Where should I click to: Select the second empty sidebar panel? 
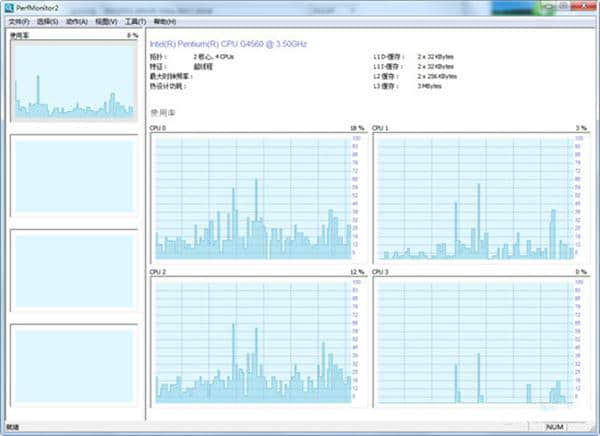(x=72, y=177)
